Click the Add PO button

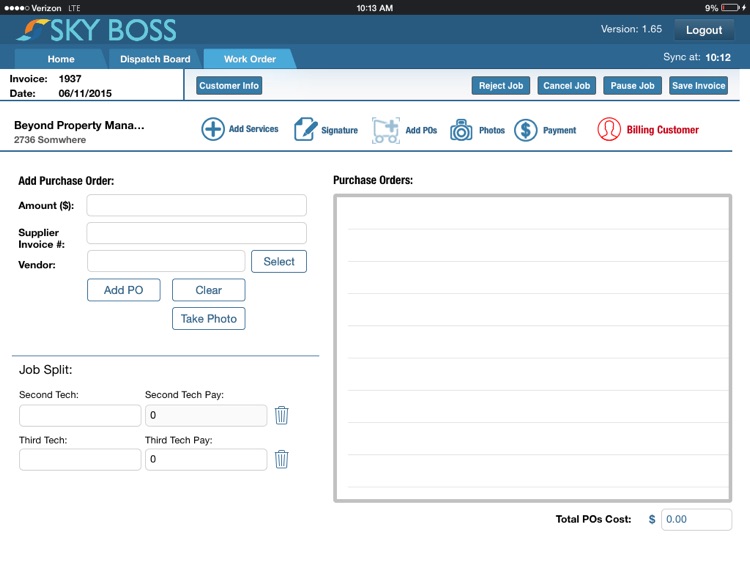pyautogui.click(x=124, y=290)
